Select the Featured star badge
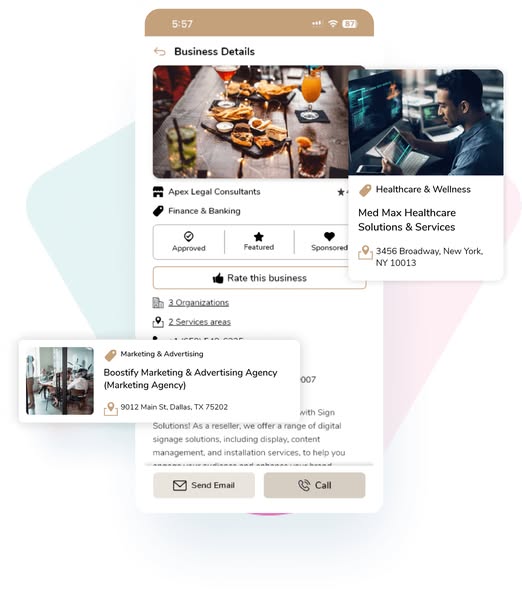This screenshot has height=600, width=522. tap(259, 241)
